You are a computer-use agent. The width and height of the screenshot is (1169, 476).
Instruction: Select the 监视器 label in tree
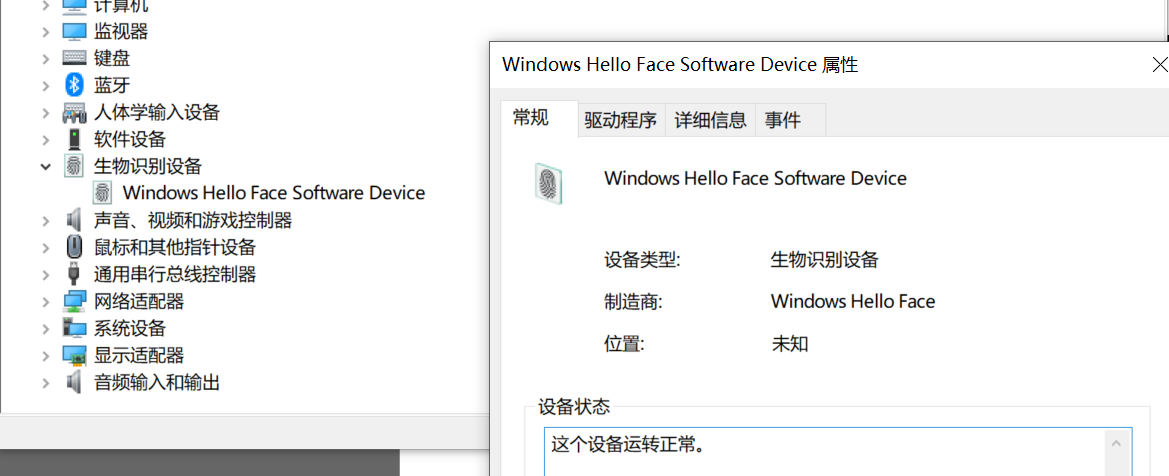click(121, 31)
